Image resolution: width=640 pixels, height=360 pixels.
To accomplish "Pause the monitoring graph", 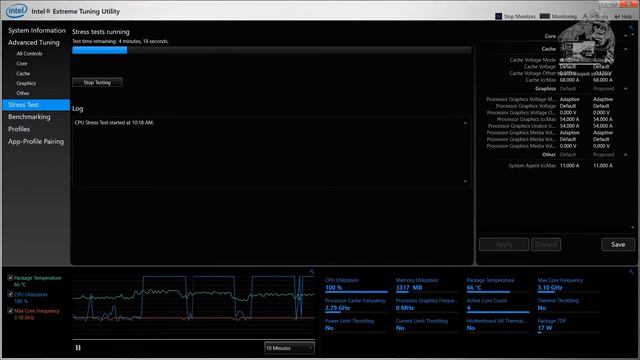I will 78,348.
